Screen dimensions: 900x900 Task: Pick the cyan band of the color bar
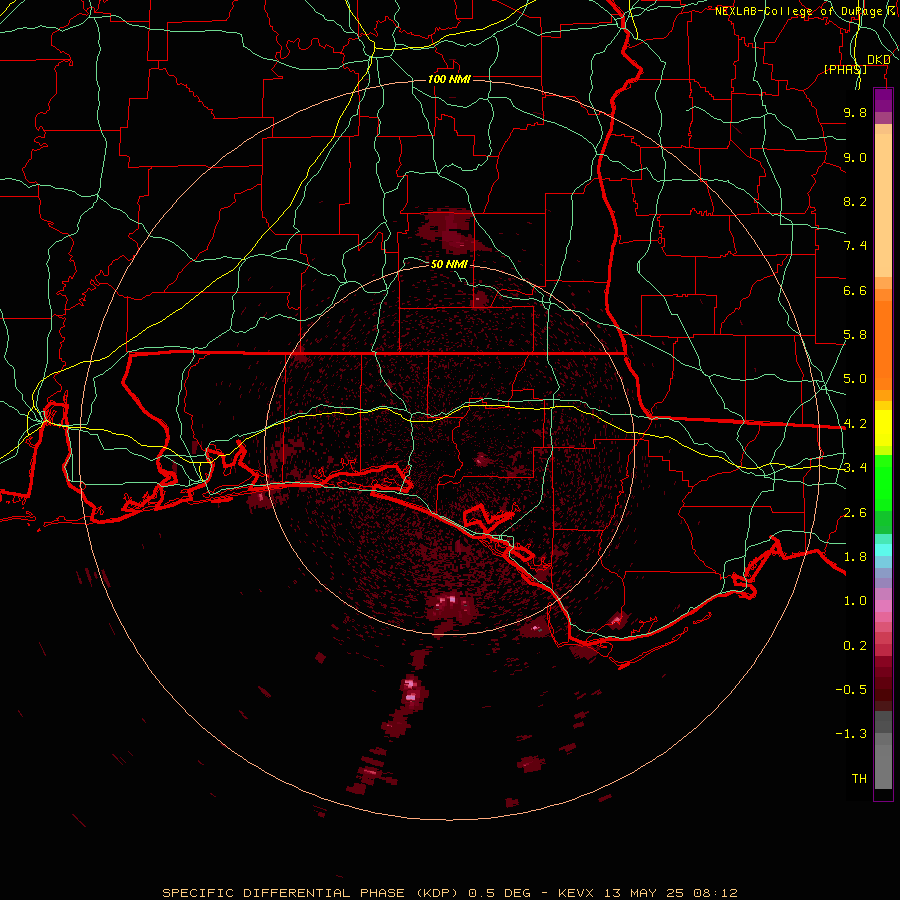(x=883, y=550)
